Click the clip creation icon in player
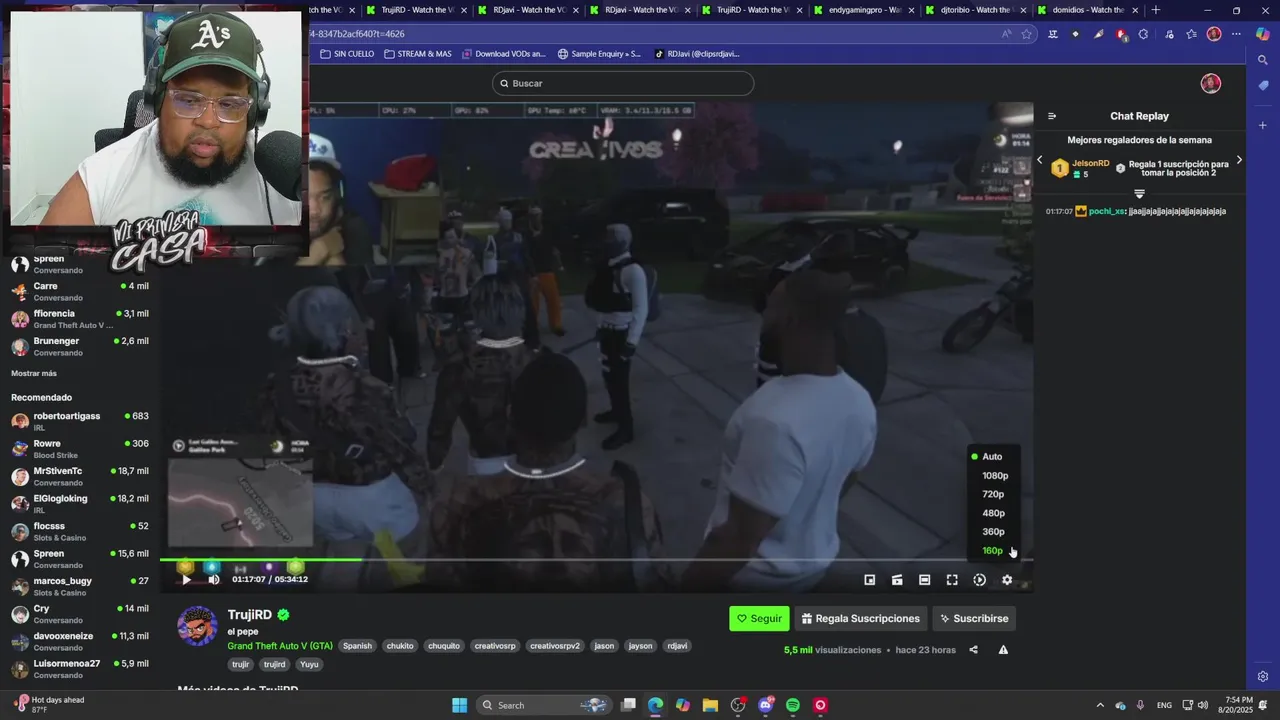The width and height of the screenshot is (1280, 720). pyautogui.click(x=897, y=580)
